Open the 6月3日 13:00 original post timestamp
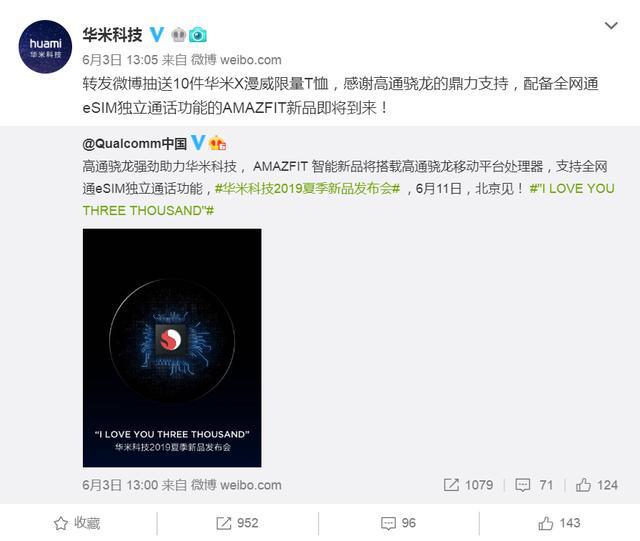Image resolution: width=640 pixels, height=541 pixels. click(x=120, y=485)
